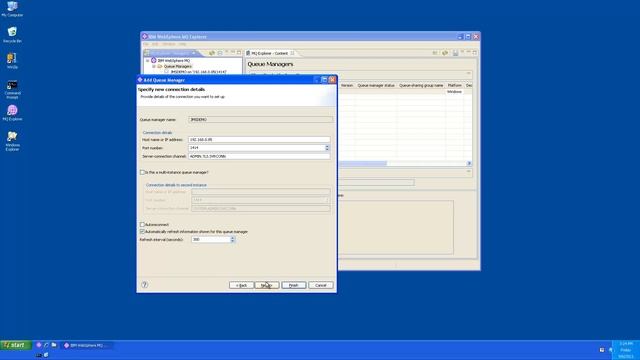Click the Add Queue Manager dialog title icon
The width and height of the screenshot is (640, 360).
click(x=140, y=80)
